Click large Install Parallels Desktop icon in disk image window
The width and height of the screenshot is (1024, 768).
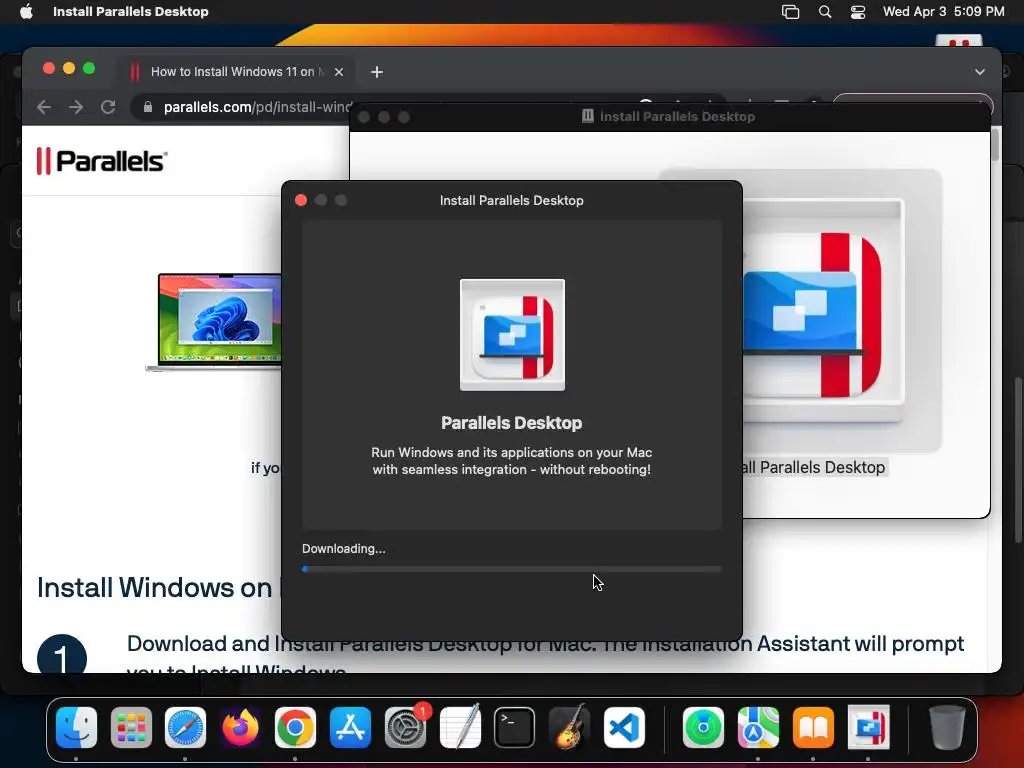coord(823,311)
